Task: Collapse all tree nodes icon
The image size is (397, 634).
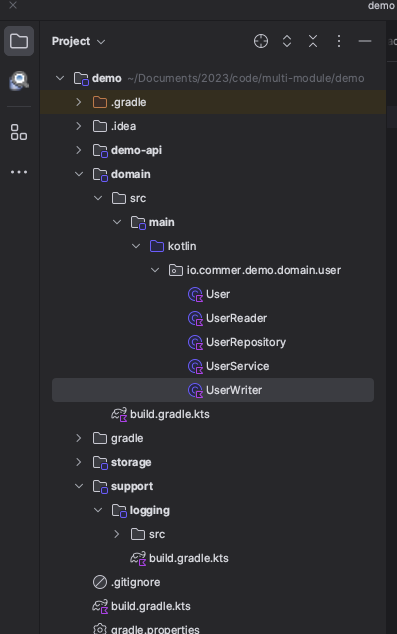Action: pos(313,41)
